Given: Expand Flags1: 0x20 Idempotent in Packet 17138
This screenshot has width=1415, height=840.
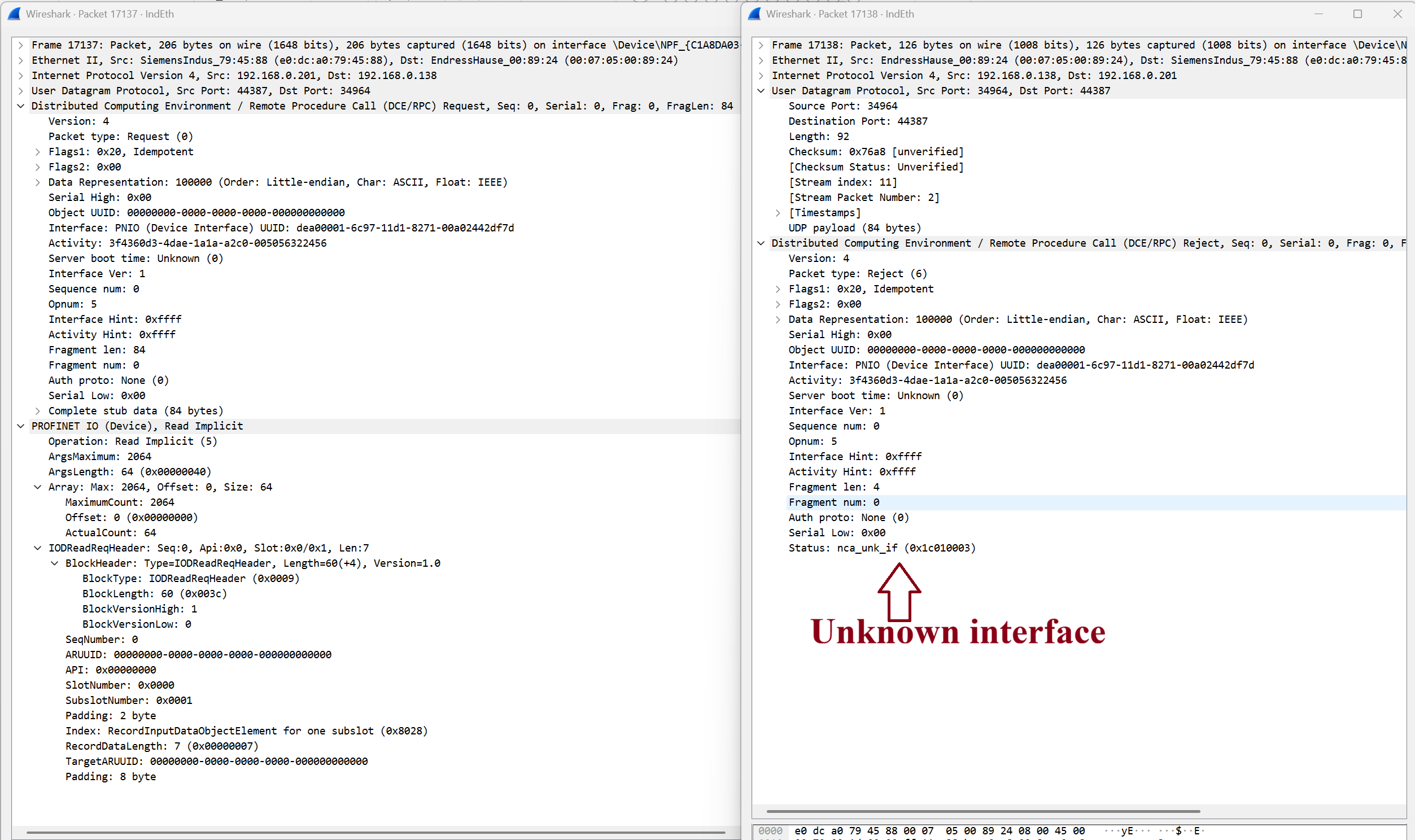Looking at the screenshot, I should coord(778,289).
